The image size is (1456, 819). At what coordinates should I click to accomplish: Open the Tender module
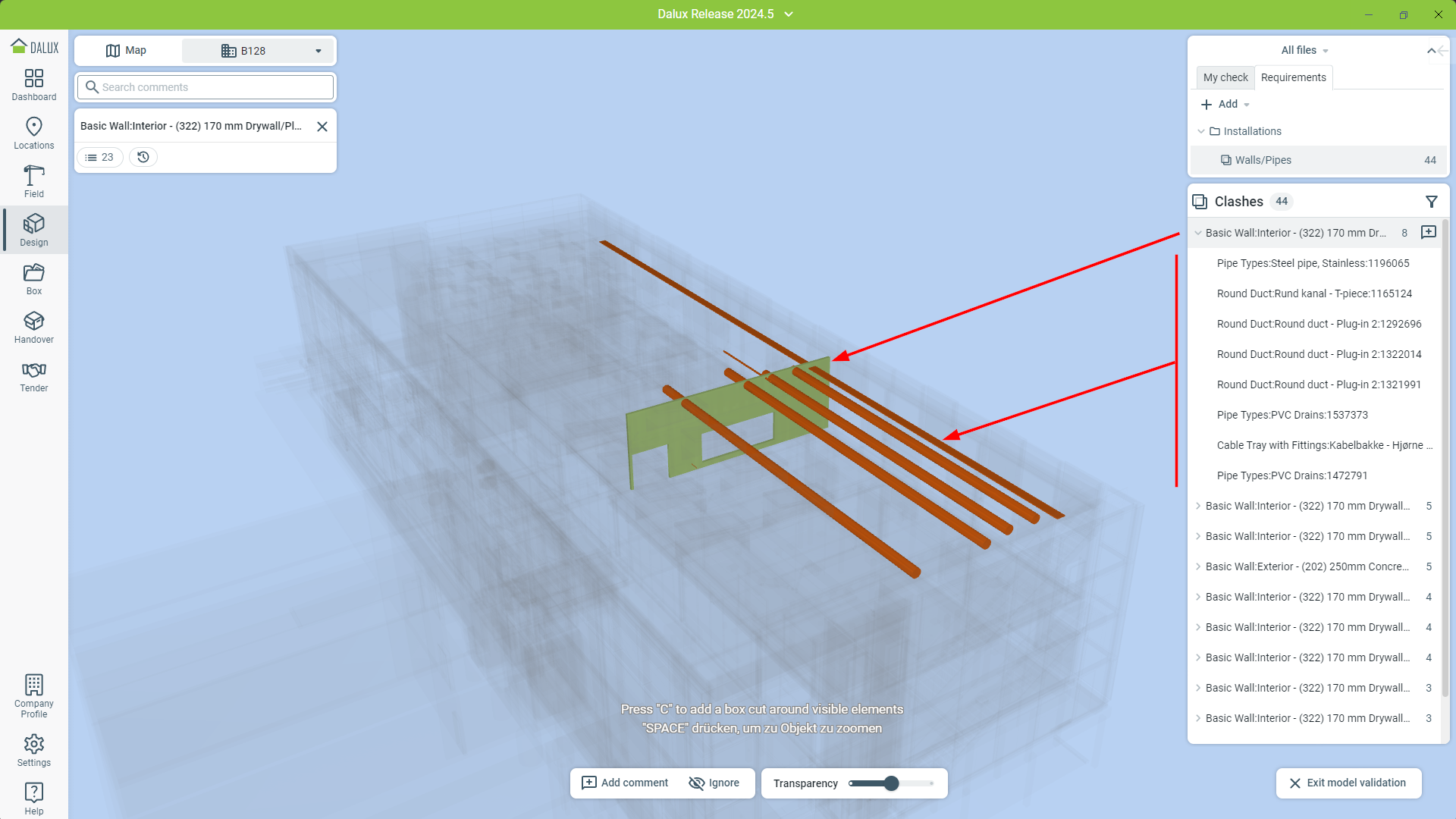[x=34, y=375]
